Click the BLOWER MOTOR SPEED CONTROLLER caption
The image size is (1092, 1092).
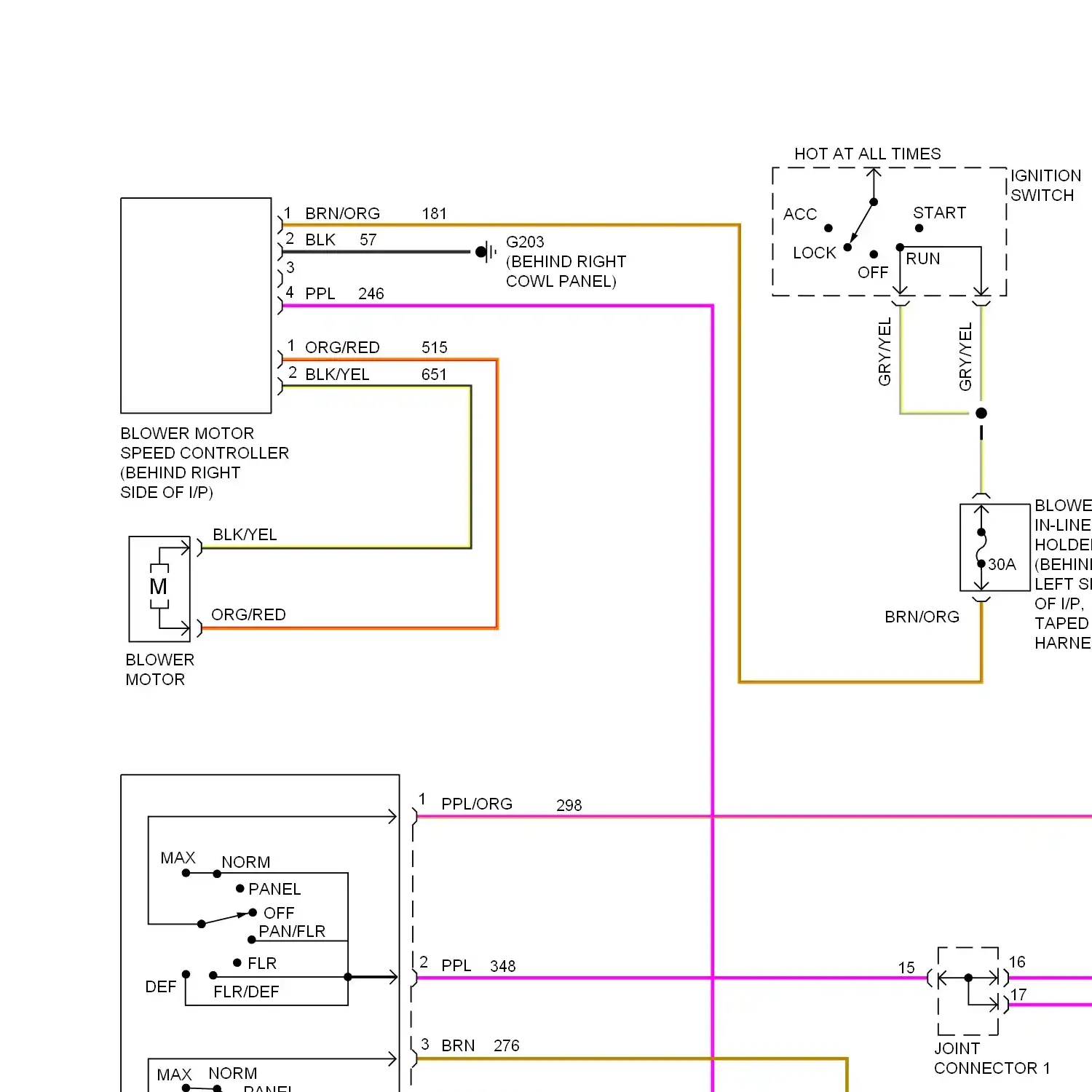[x=205, y=462]
